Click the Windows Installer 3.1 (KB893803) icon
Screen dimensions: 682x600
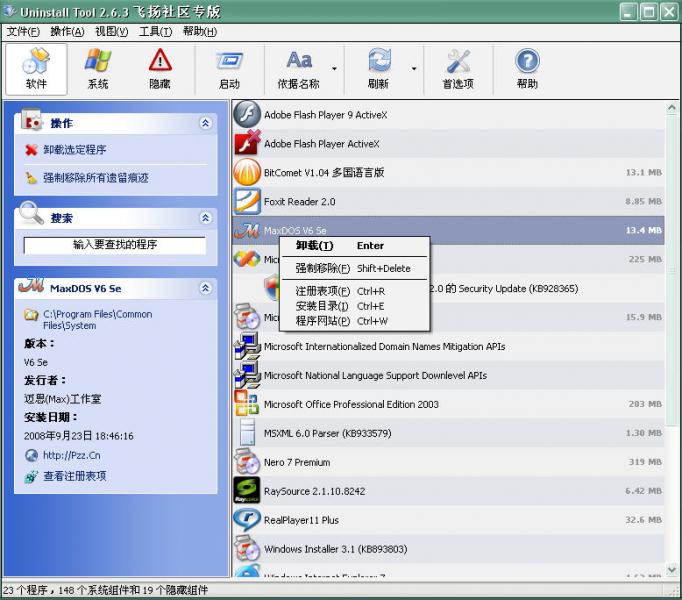click(x=247, y=548)
